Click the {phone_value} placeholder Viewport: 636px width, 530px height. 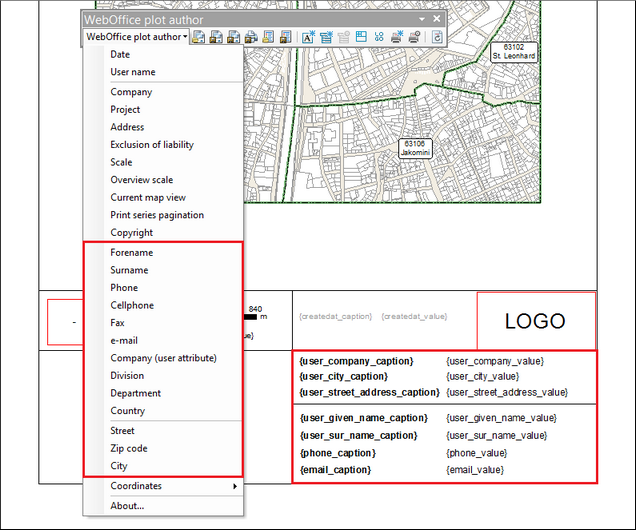click(477, 453)
